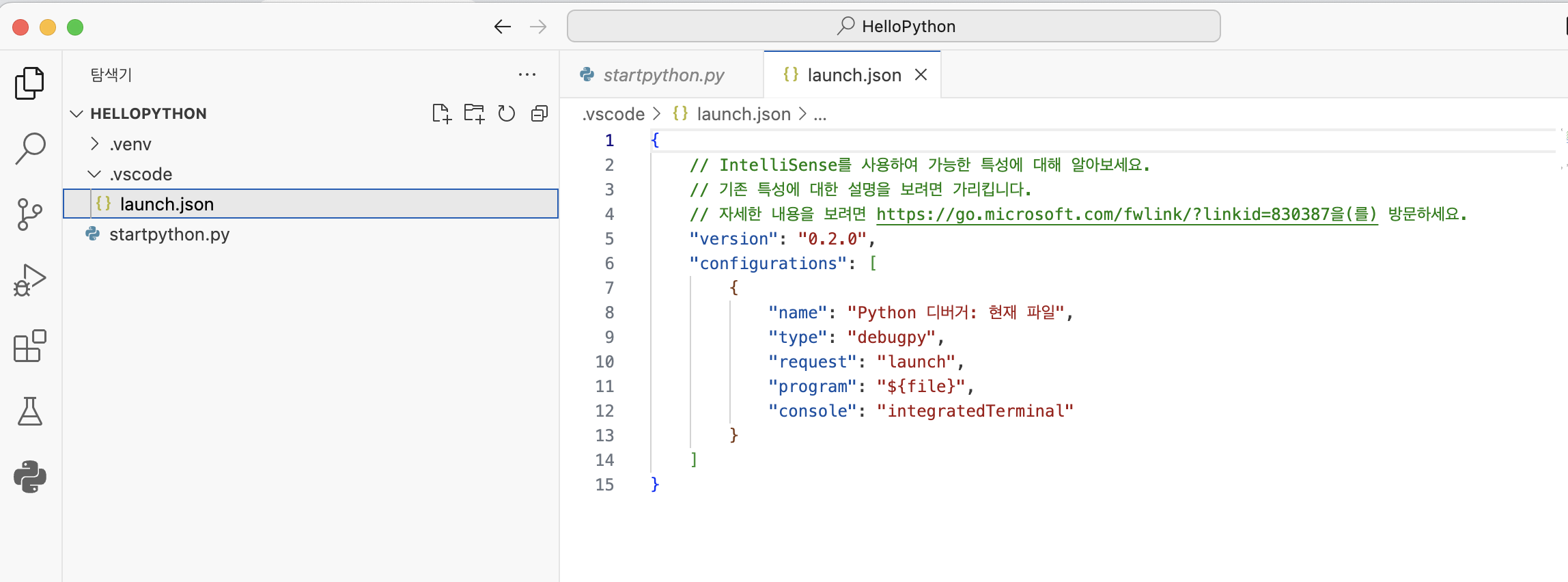Open startpython.py from the file tree
Viewport: 1568px width, 582px height.
coord(311,234)
